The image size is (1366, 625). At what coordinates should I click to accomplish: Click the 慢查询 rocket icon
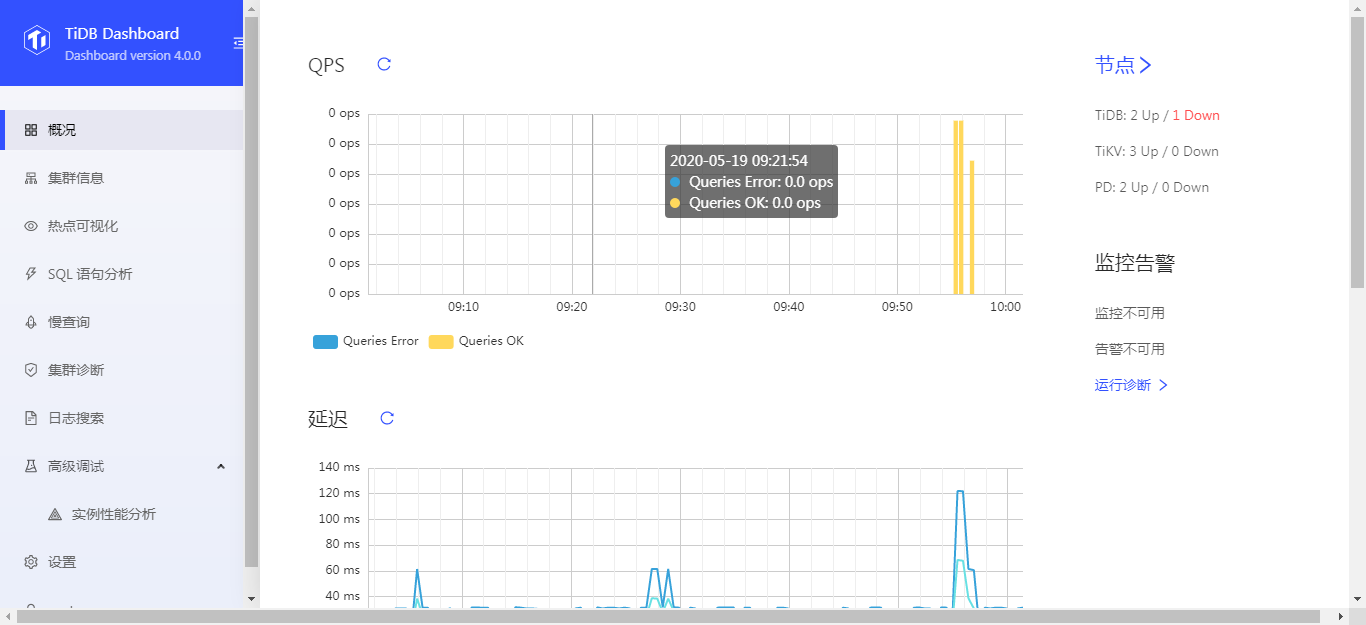(31, 322)
